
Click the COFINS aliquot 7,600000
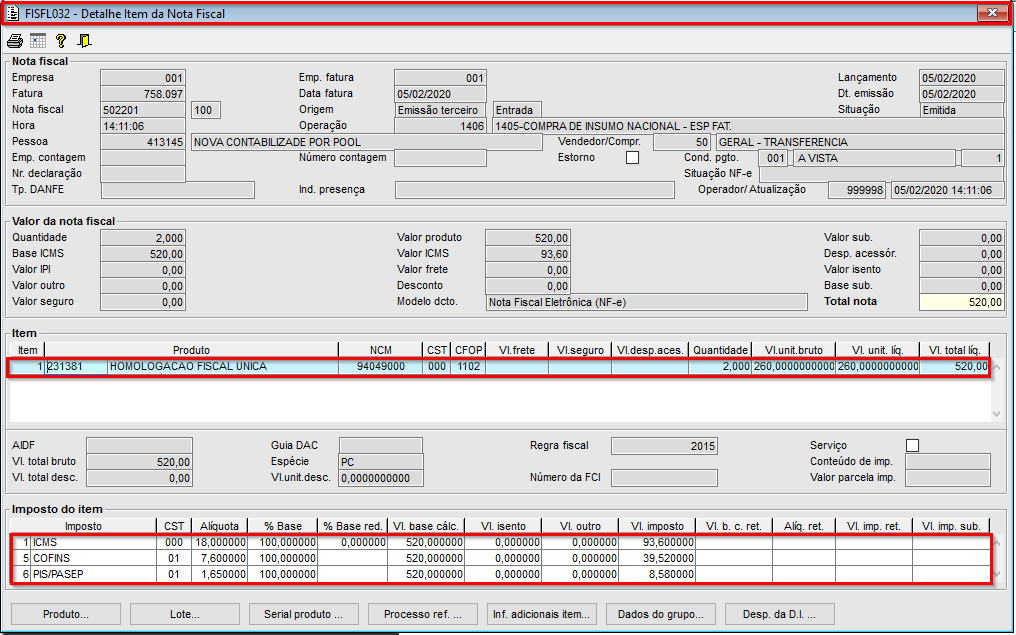tap(220, 558)
